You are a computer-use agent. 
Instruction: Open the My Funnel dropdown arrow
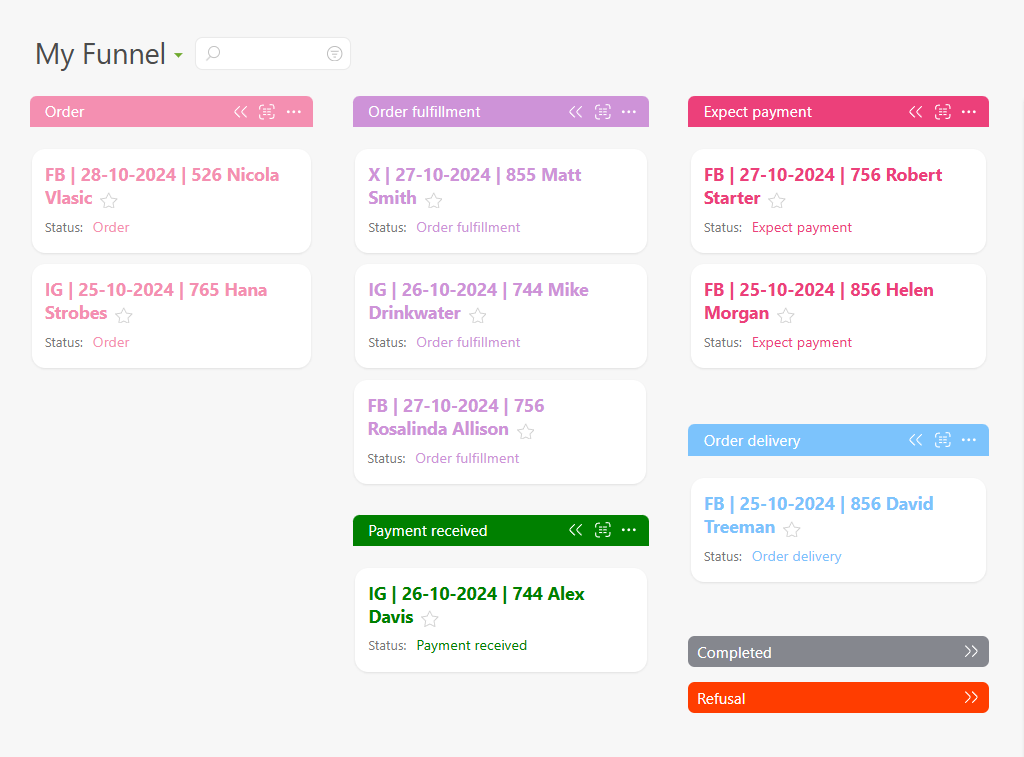click(178, 56)
